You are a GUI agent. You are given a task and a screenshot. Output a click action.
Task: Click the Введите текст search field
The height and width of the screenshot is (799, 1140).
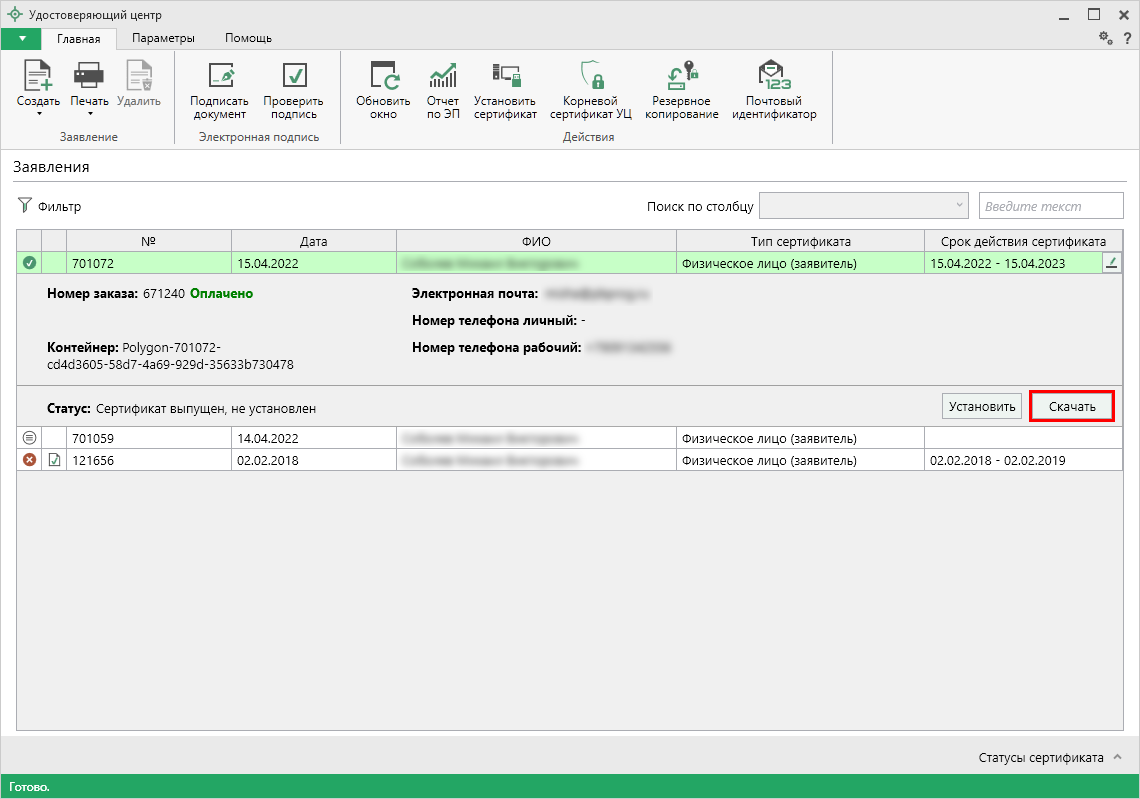pos(1051,206)
